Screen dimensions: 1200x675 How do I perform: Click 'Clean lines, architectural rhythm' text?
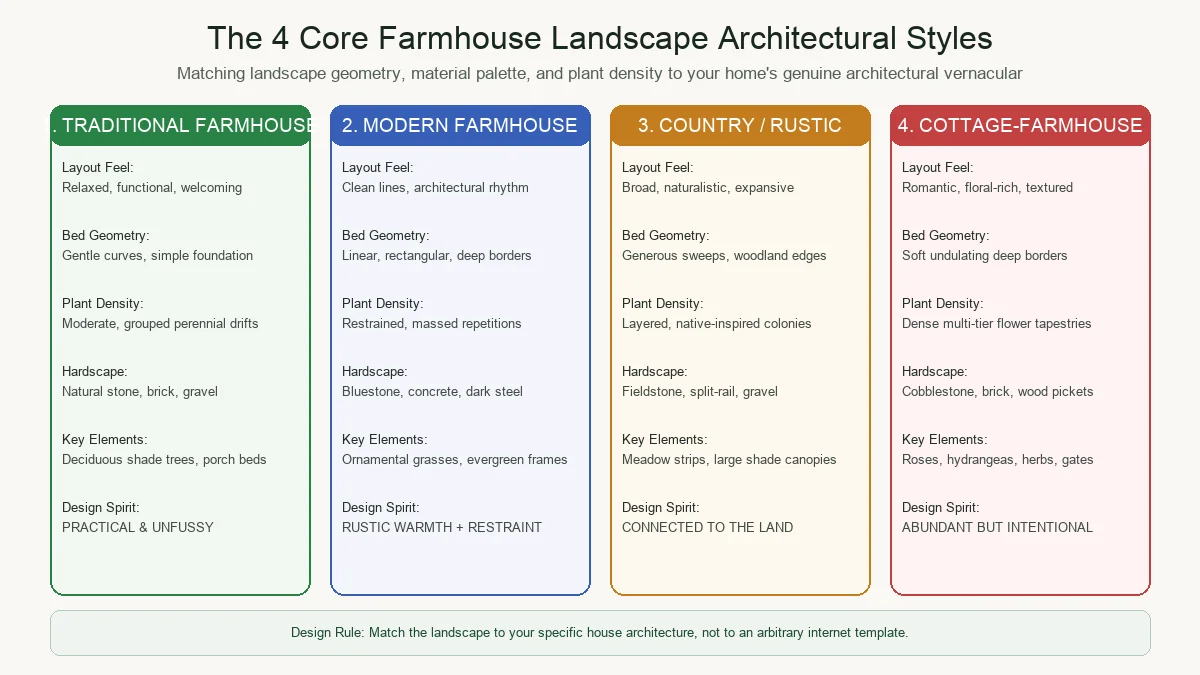pos(436,187)
